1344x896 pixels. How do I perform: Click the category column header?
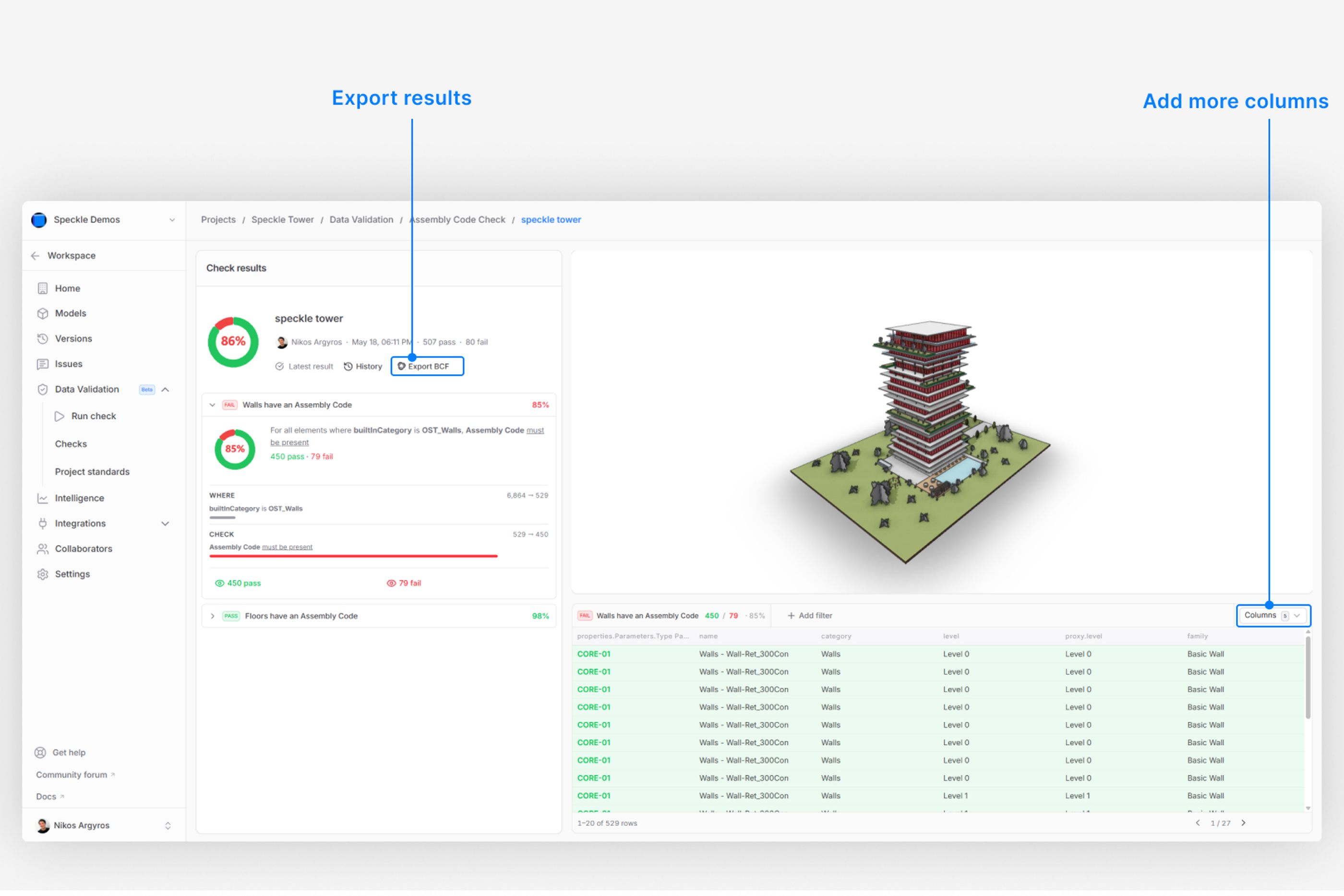click(x=836, y=636)
